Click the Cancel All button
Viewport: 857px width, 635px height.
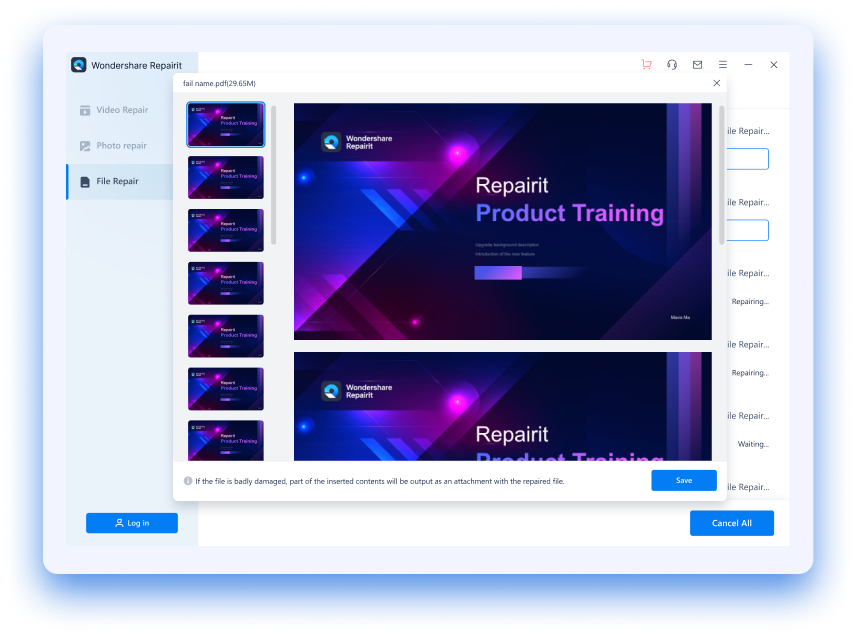[x=731, y=523]
